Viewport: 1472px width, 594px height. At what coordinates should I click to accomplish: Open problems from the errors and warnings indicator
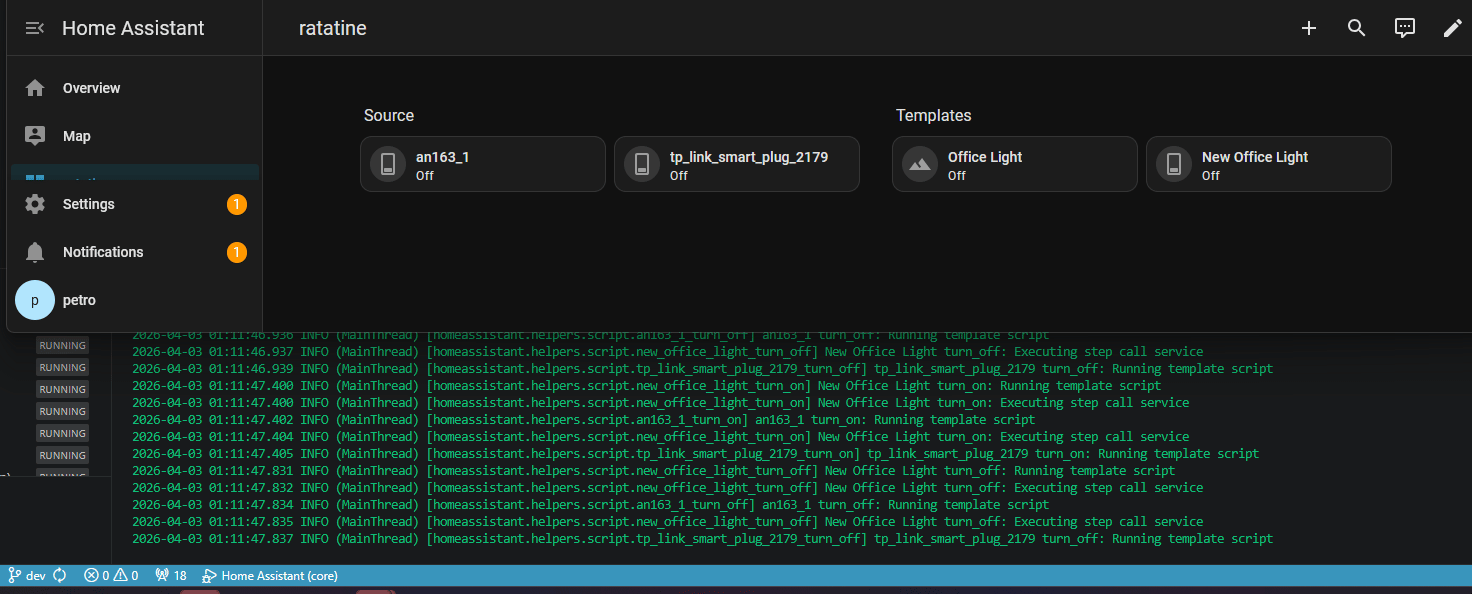111,575
